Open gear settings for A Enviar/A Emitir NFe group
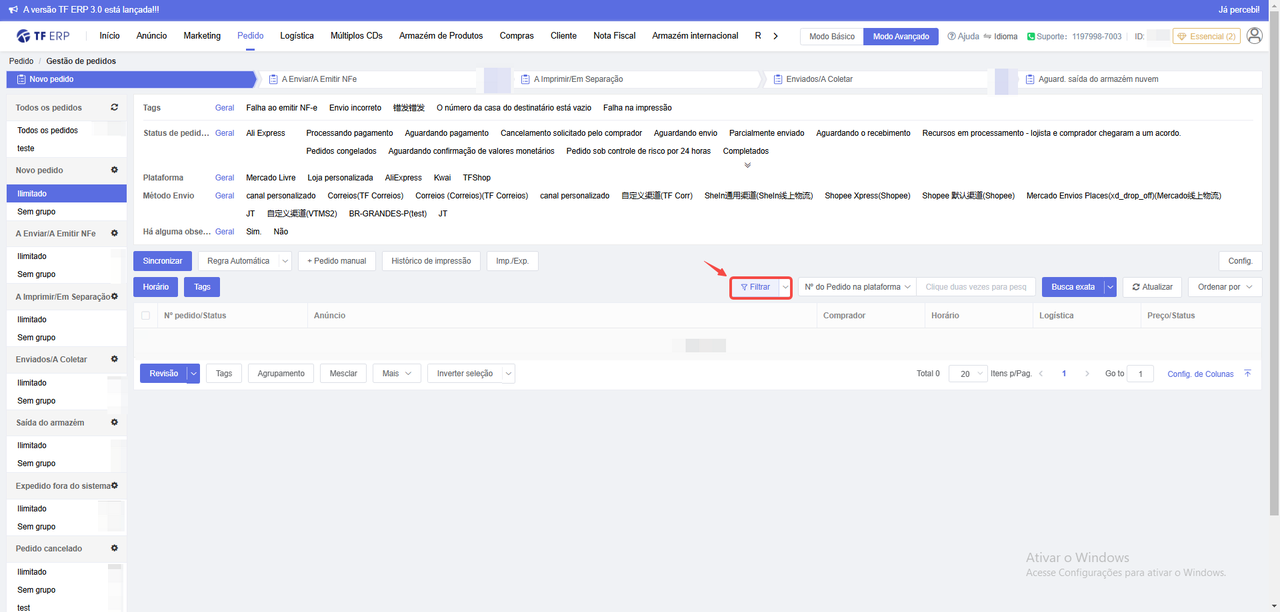 pos(114,233)
